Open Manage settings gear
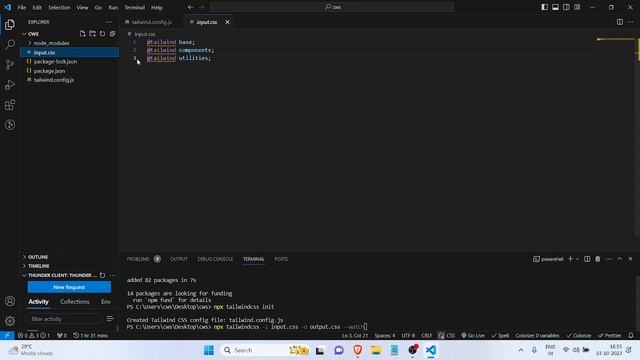This screenshot has height=360, width=640. [10, 321]
